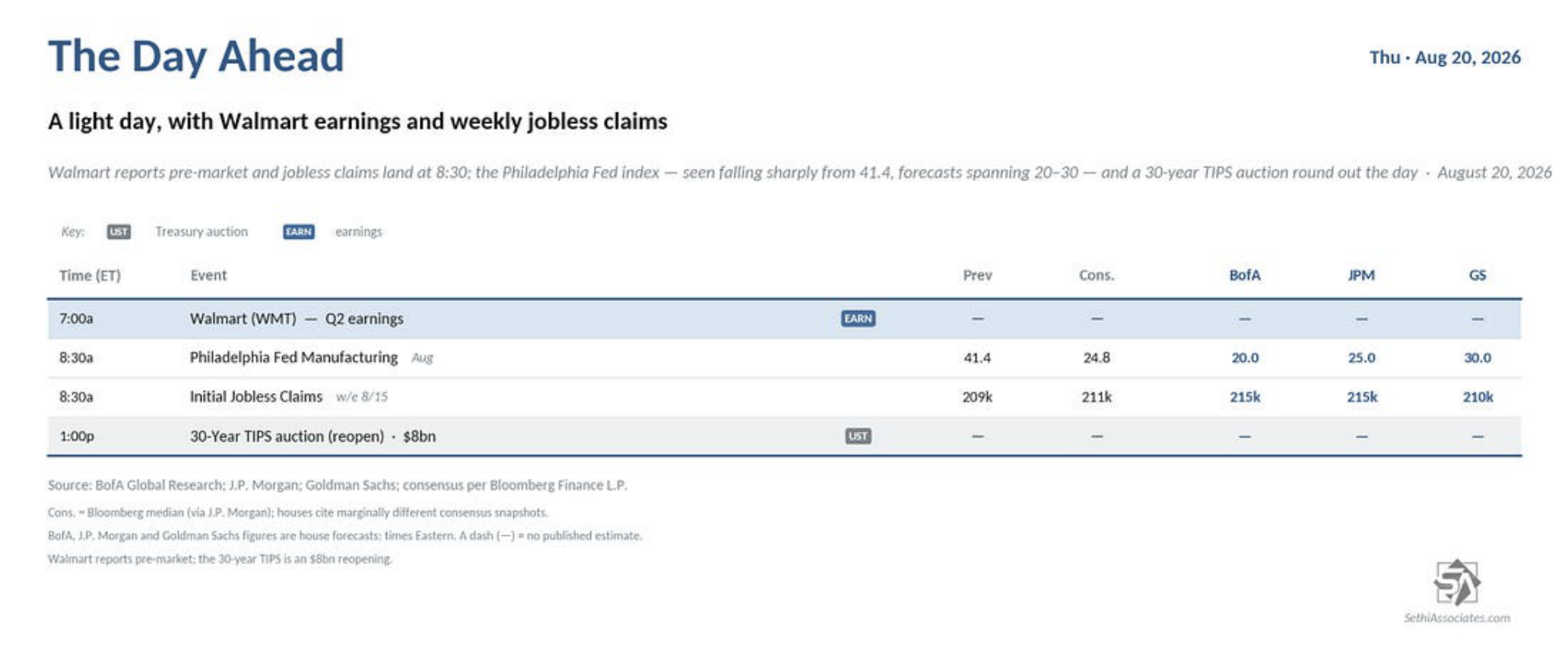Screen dimensions: 1568x647
Task: Click the 'Event' column header
Action: click(x=208, y=275)
